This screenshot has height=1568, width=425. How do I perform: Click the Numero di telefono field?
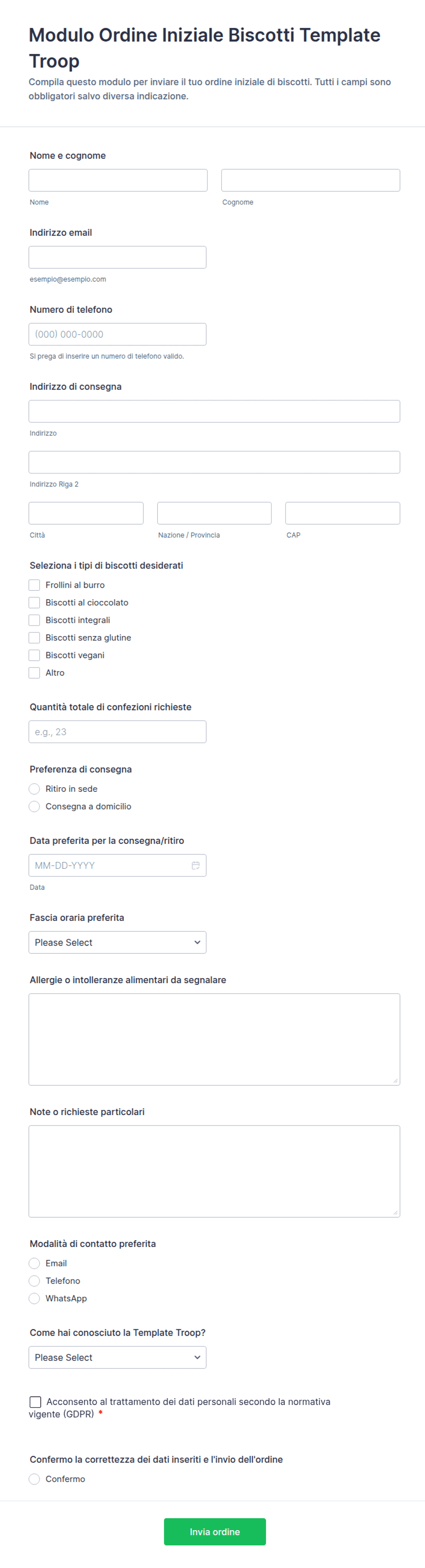[x=117, y=334]
